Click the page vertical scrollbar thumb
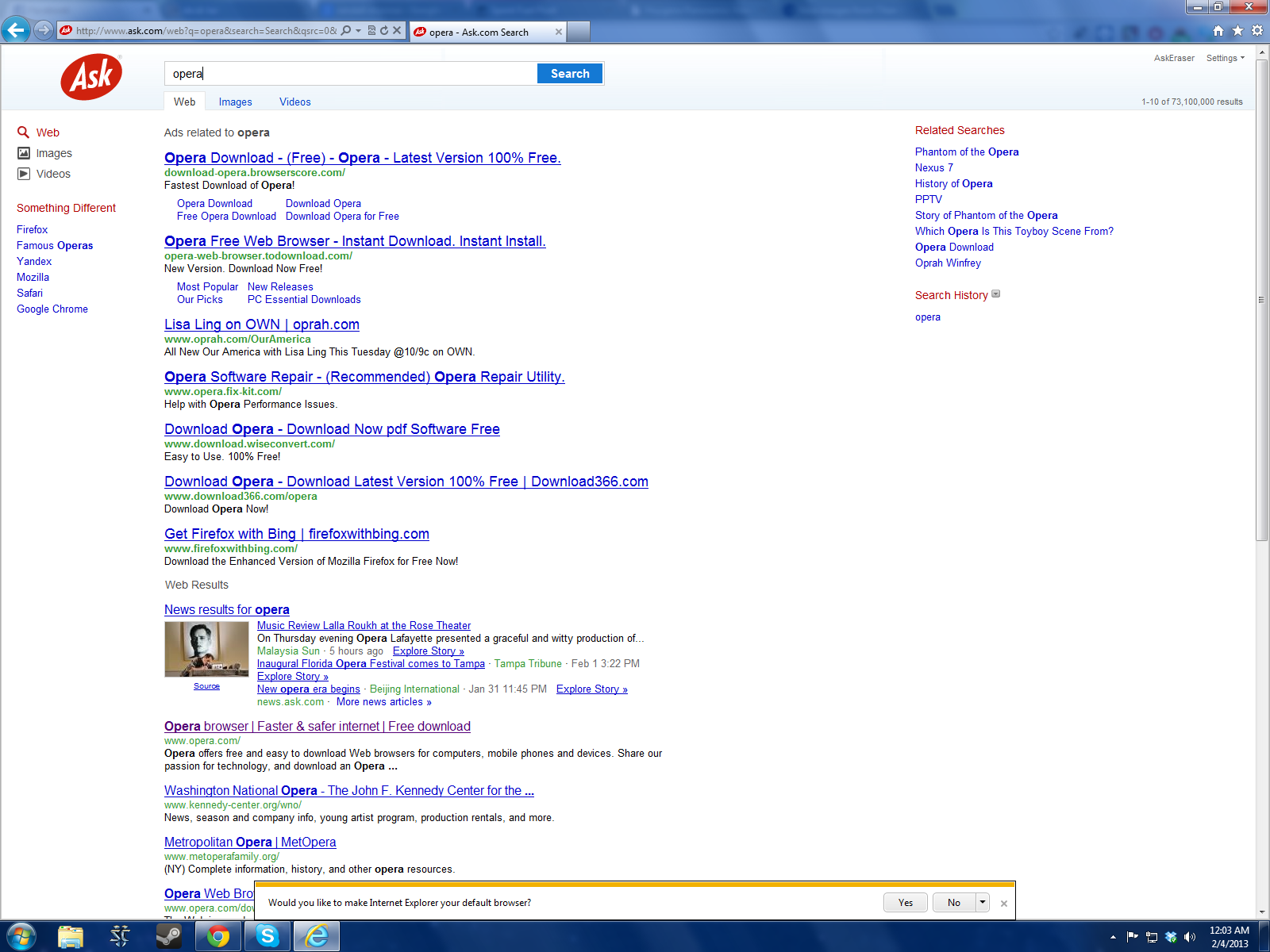This screenshot has width=1270, height=952. tap(1262, 300)
